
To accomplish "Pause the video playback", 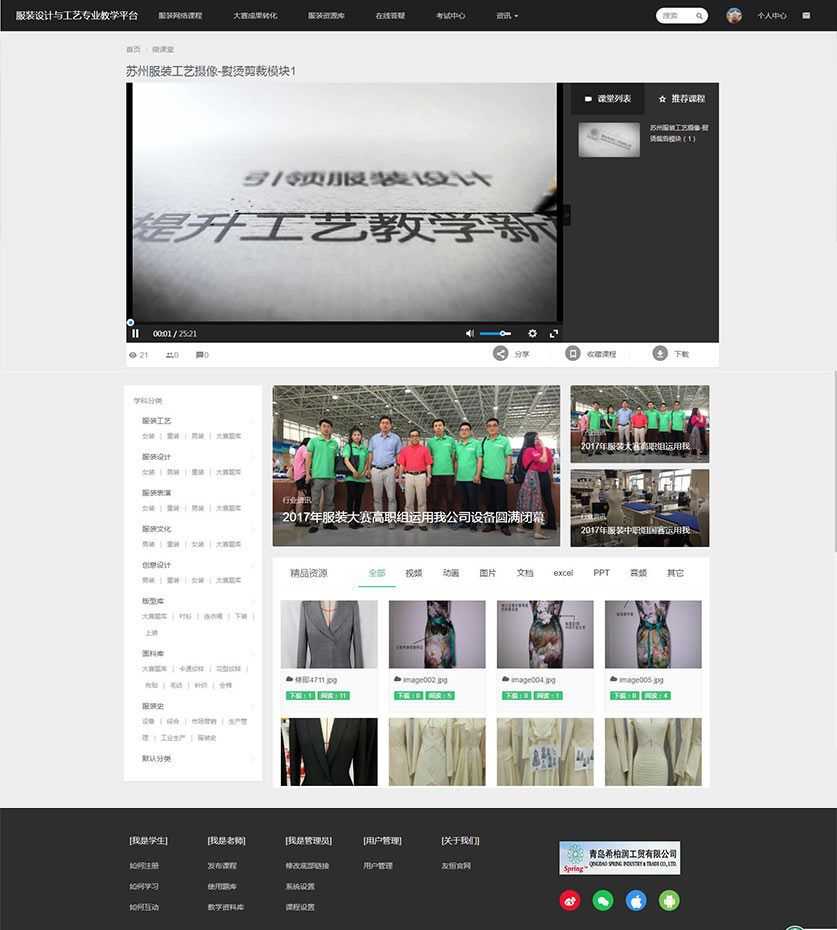I will tap(136, 333).
